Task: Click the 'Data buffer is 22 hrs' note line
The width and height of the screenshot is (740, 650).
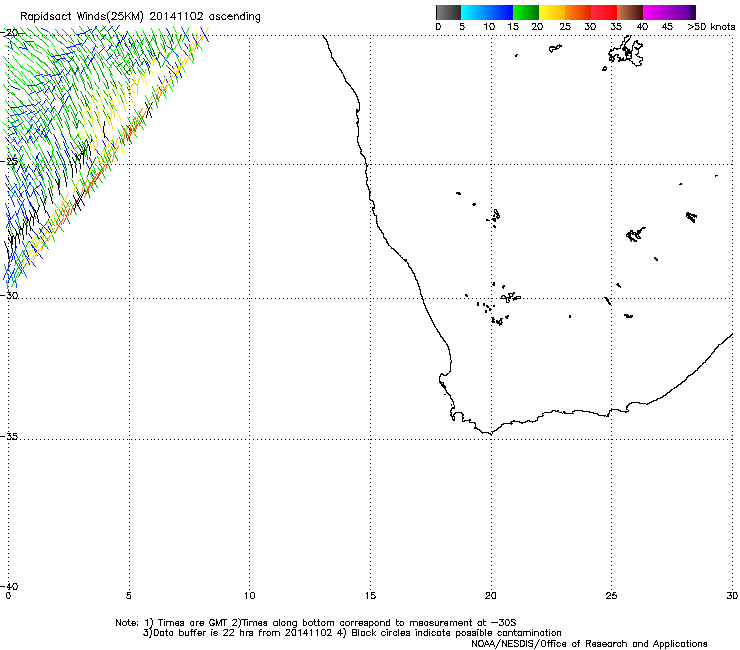Action: click(352, 633)
